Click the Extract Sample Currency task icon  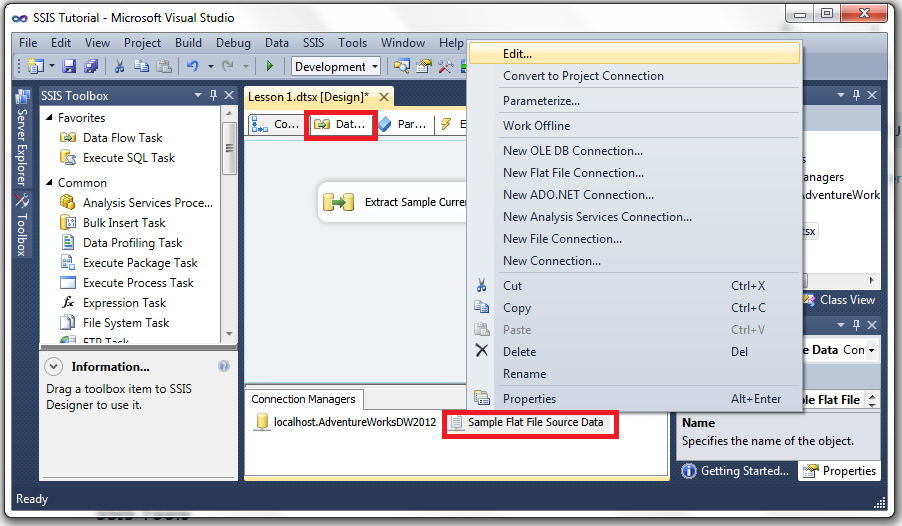[x=338, y=203]
